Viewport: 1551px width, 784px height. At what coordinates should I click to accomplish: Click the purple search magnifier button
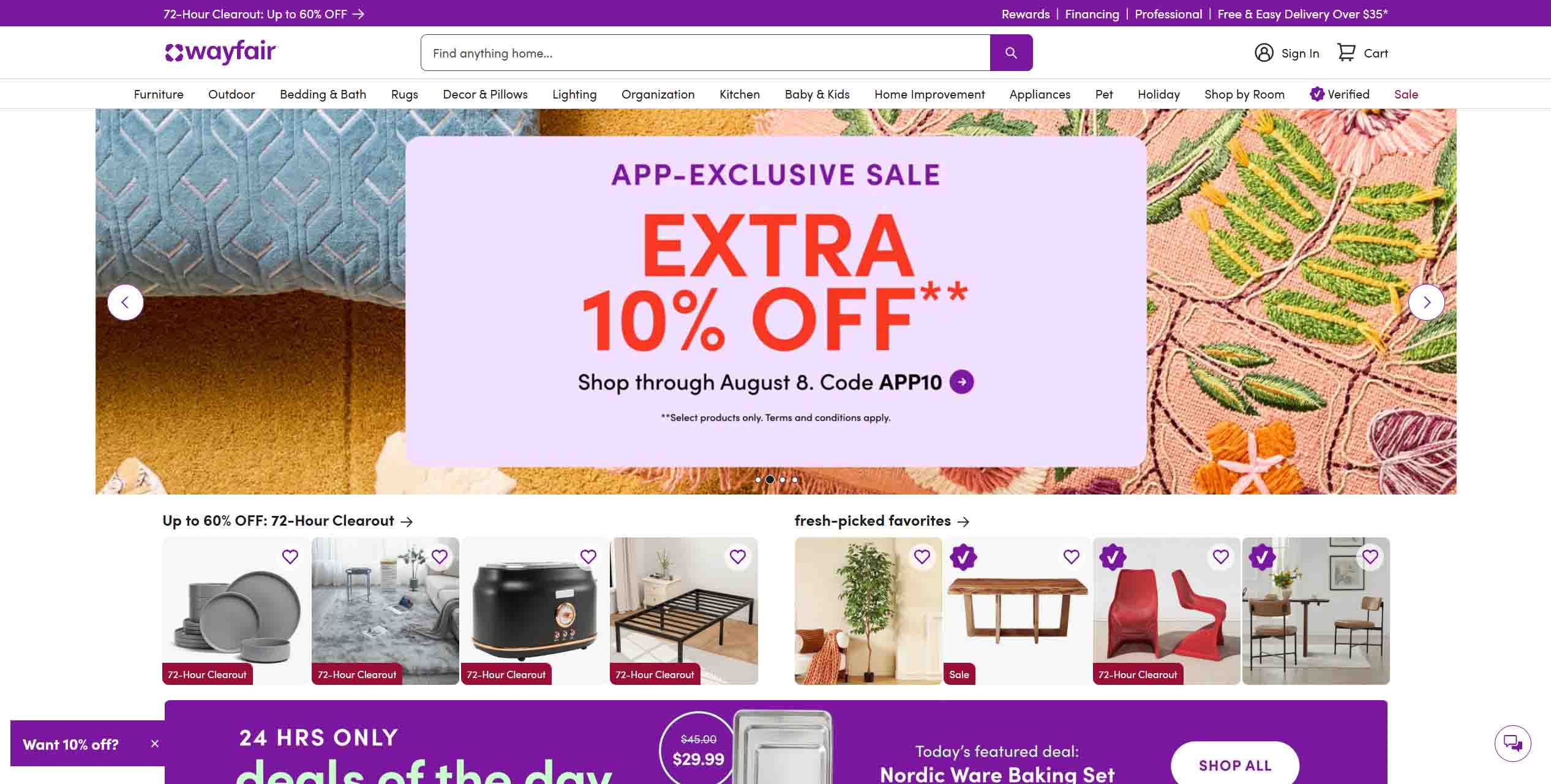pyautogui.click(x=1011, y=53)
